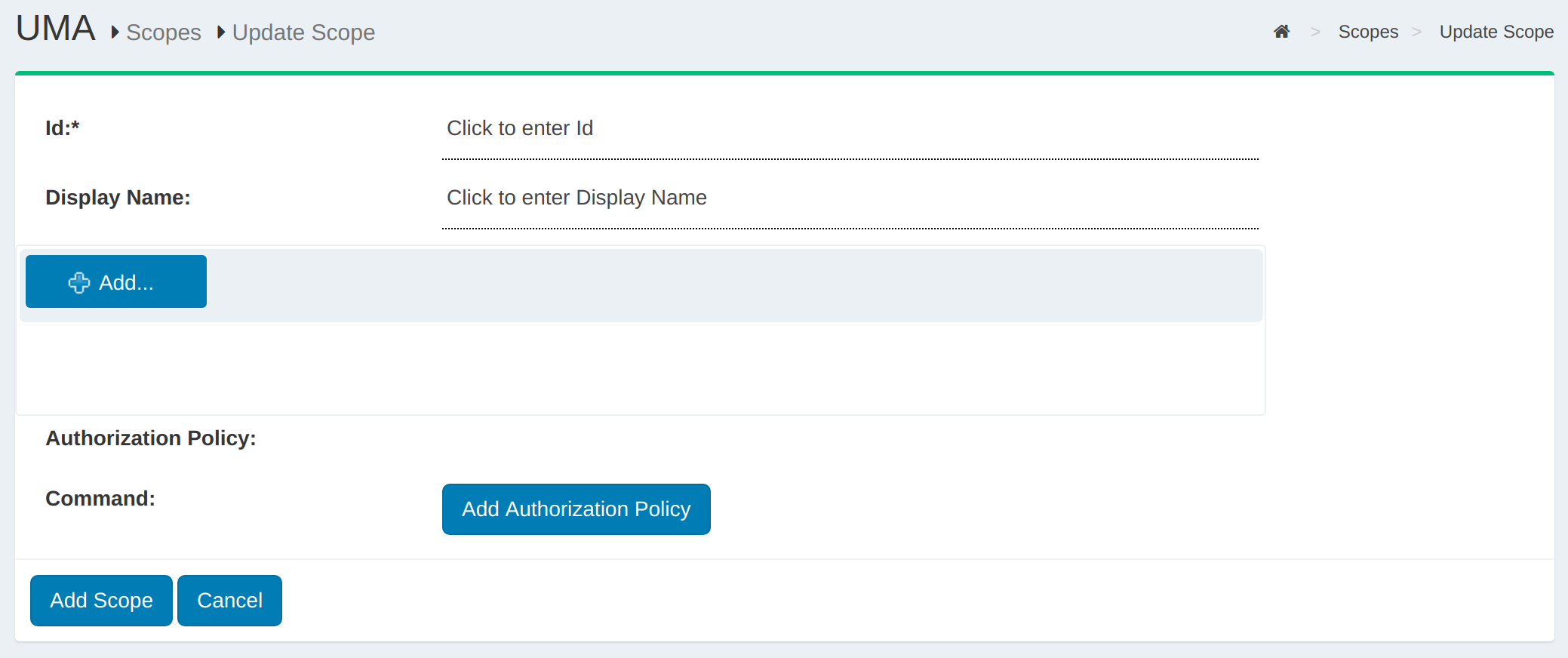Click the Id field label

tap(63, 128)
